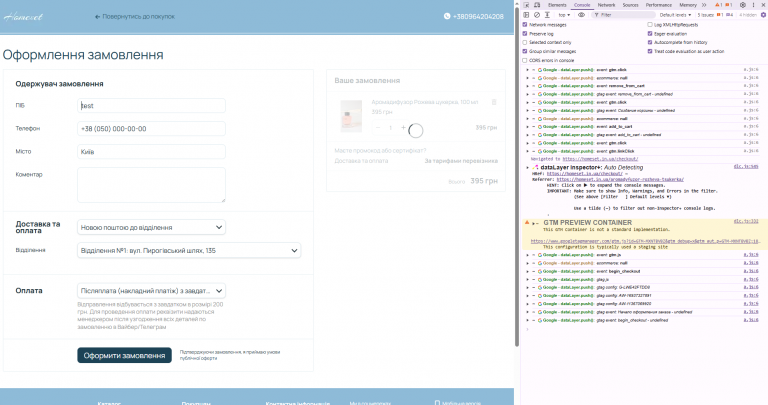Uncheck the Preserve log checkbox
Image resolution: width=768 pixels, height=405 pixels.
pyautogui.click(x=525, y=34)
